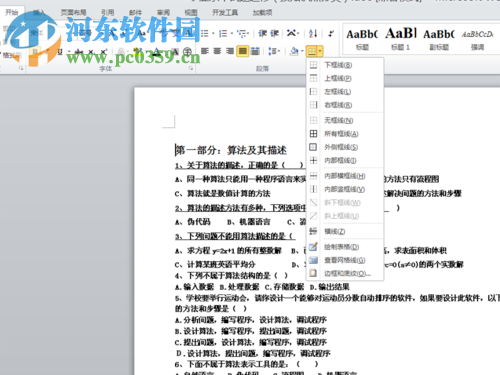This screenshot has width=500, height=375.
Task: Toggle the underline U button
Action: (60, 52)
